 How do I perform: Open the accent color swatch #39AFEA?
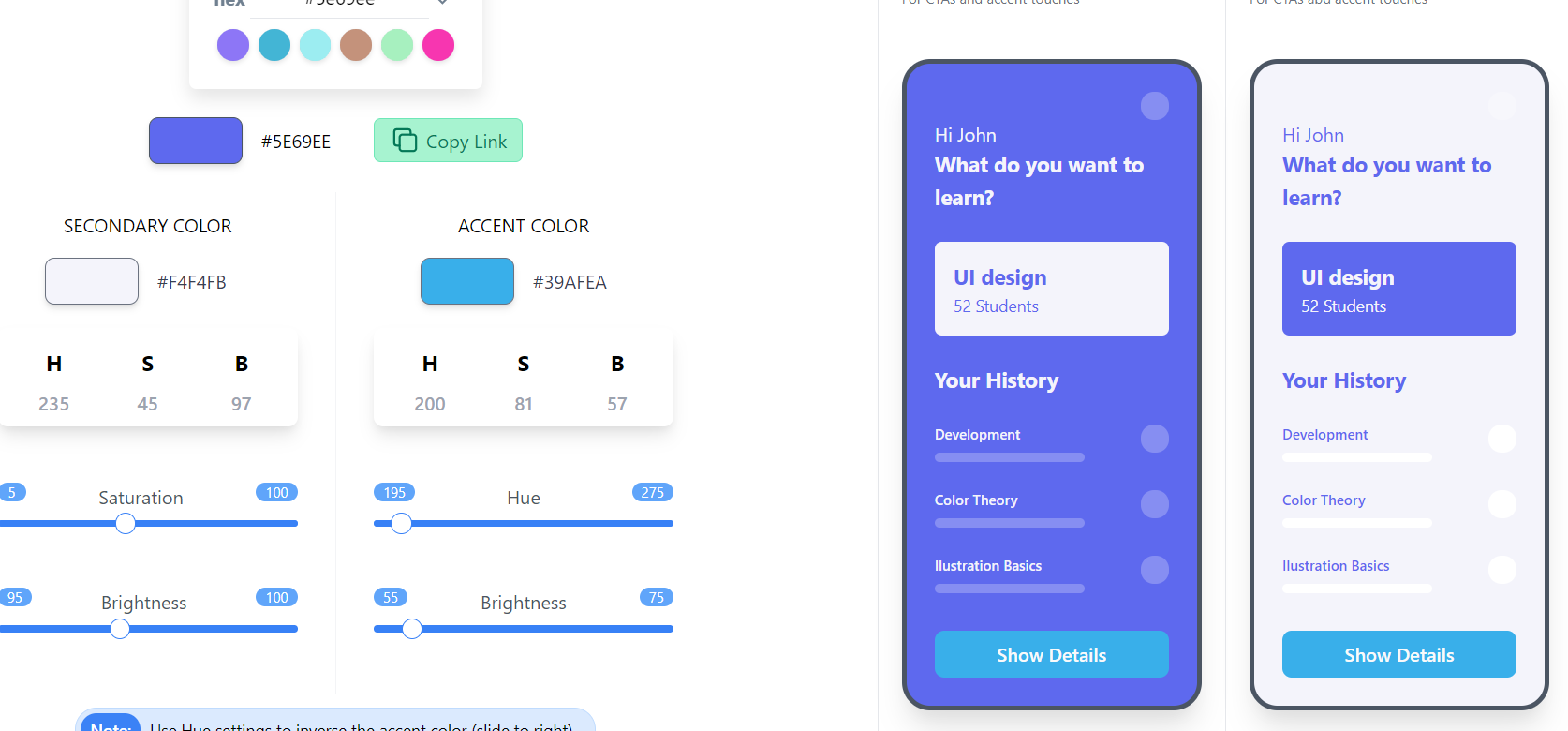point(467,281)
